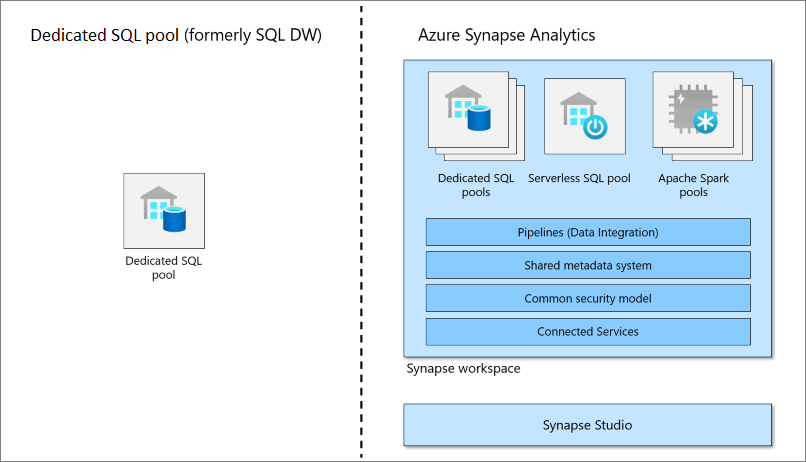Click the Synapse workspace caption
Image resolution: width=806 pixels, height=462 pixels.
click(x=463, y=369)
